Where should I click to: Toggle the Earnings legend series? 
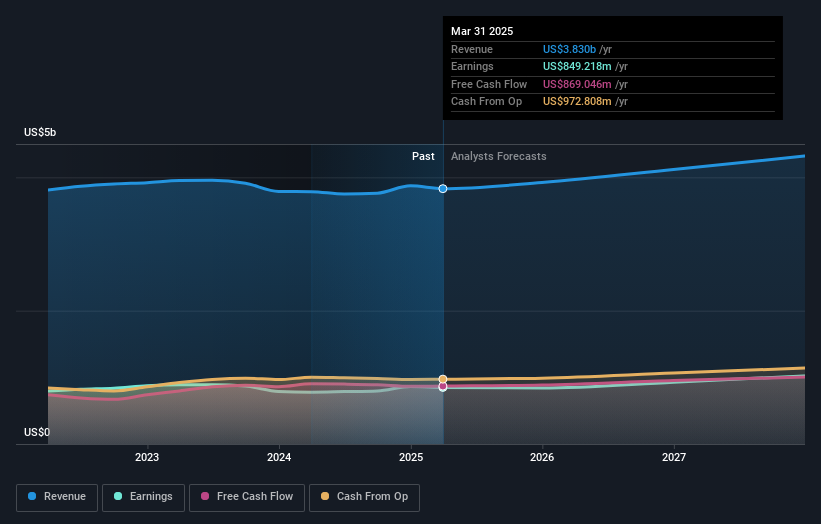coord(143,497)
